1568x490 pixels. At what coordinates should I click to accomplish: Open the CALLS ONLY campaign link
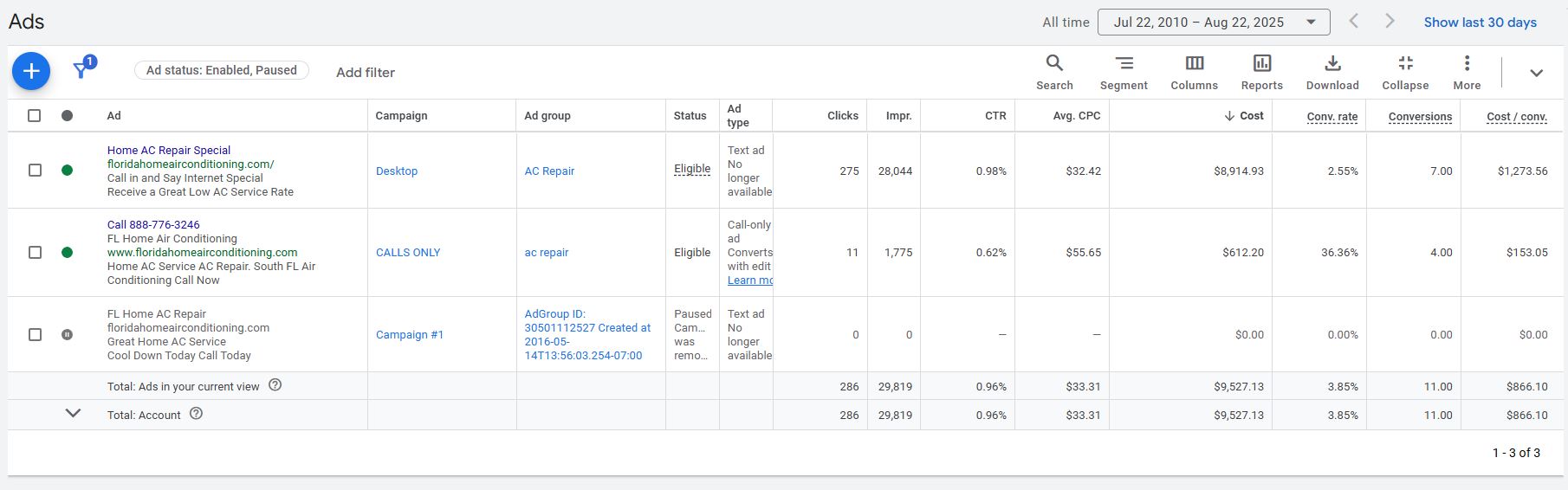(408, 253)
